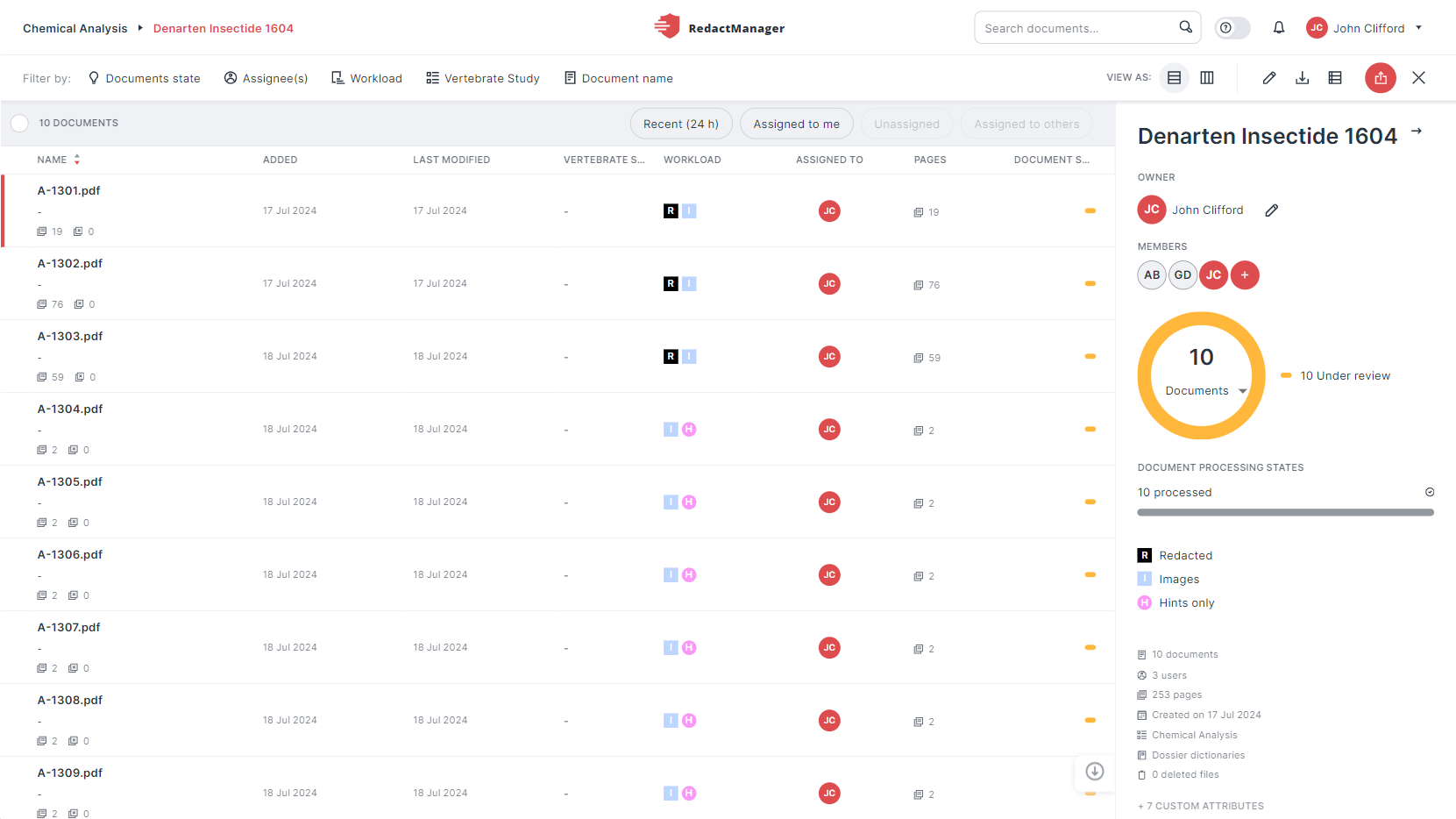Edit dossier with pencil toolbar icon
Image resolution: width=1456 pixels, height=819 pixels.
pyautogui.click(x=1269, y=78)
